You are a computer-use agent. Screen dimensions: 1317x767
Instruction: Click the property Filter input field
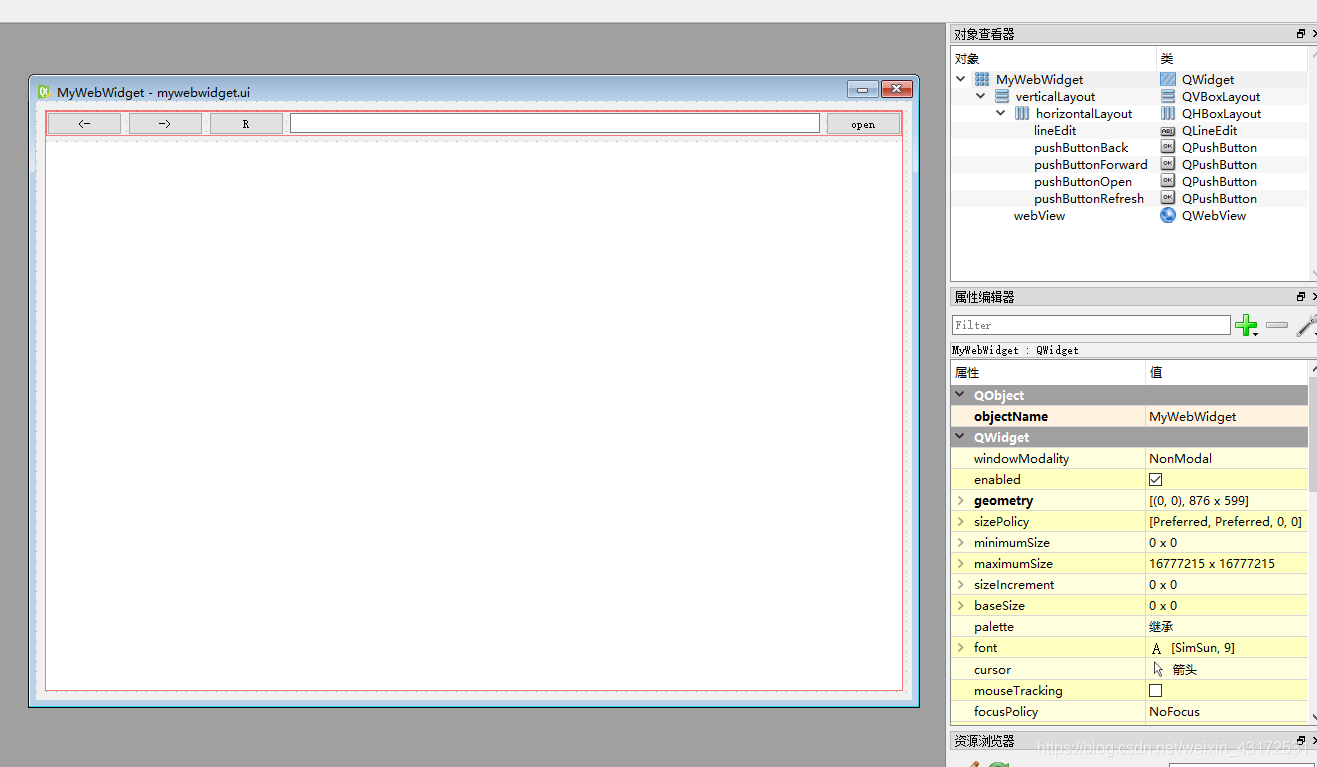coord(1091,325)
